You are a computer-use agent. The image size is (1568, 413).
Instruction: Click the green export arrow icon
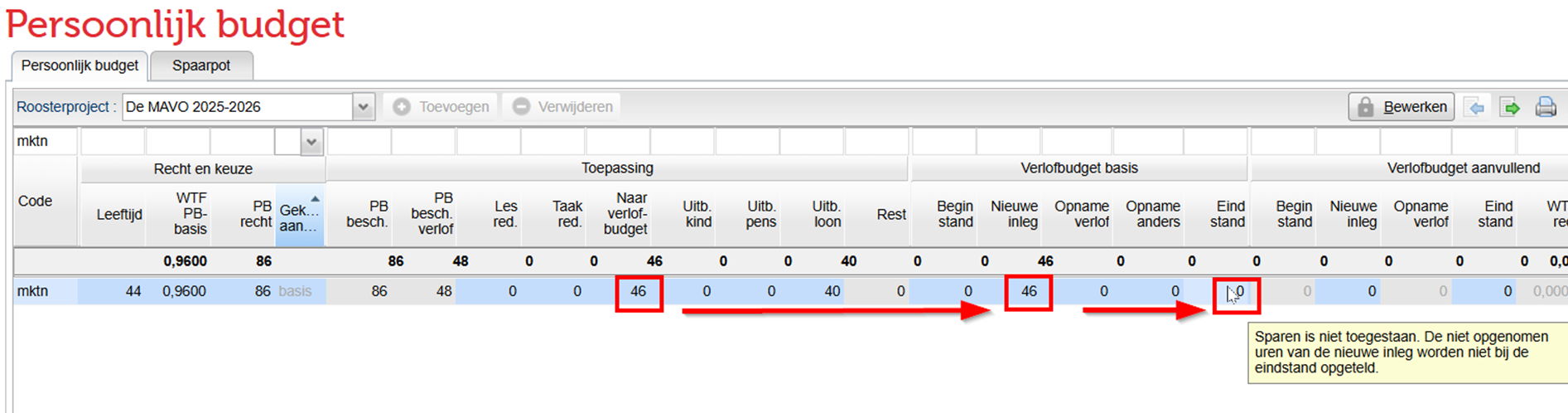[x=1511, y=107]
